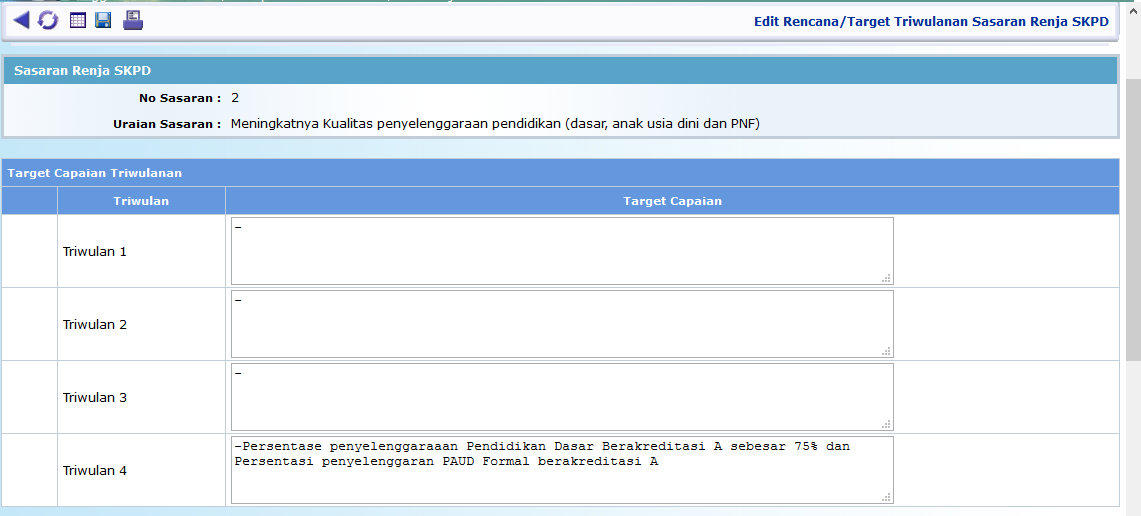Click resize grip on Triwulan 3 textarea
Image resolution: width=1141 pixels, height=516 pixels.
coord(886,425)
